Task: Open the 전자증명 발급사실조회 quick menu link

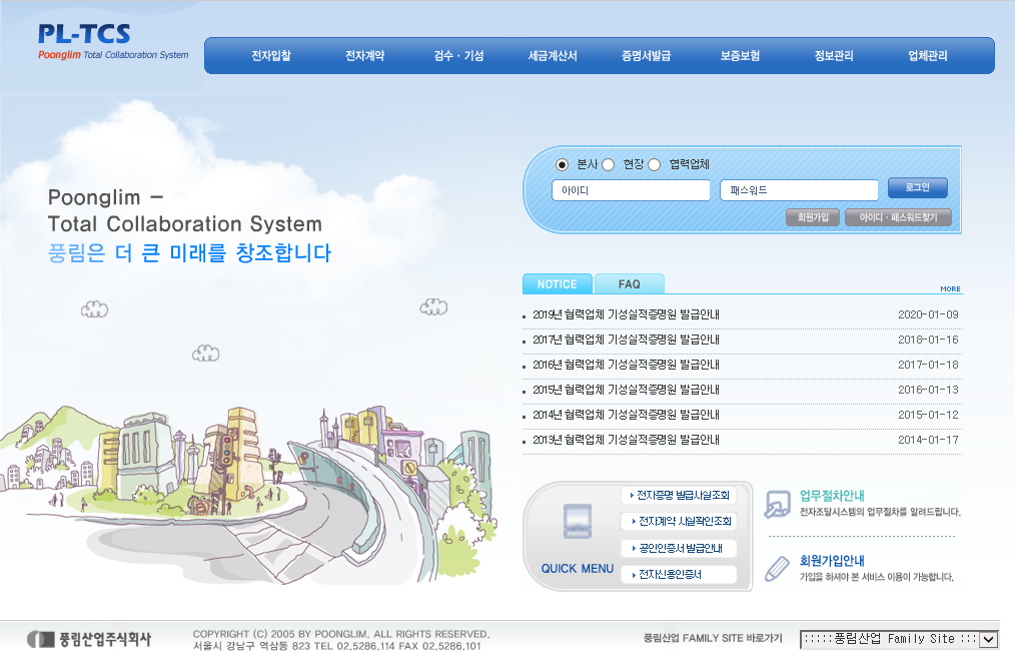Action: pyautogui.click(x=680, y=496)
